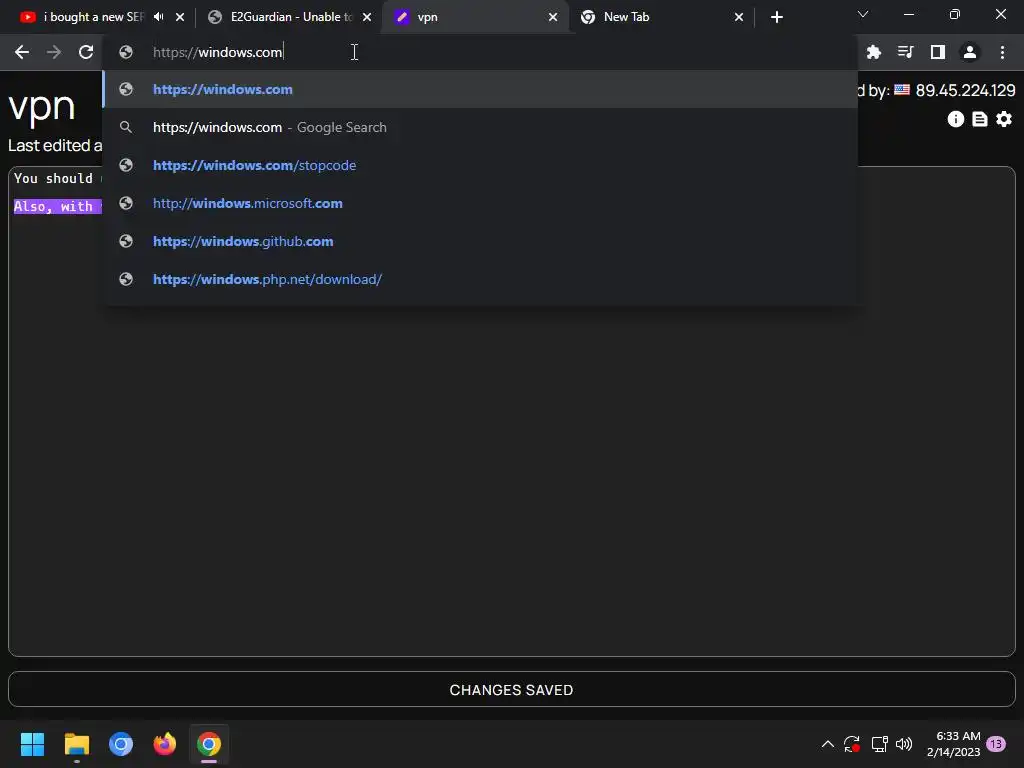Click the forward navigation arrow

(54, 52)
